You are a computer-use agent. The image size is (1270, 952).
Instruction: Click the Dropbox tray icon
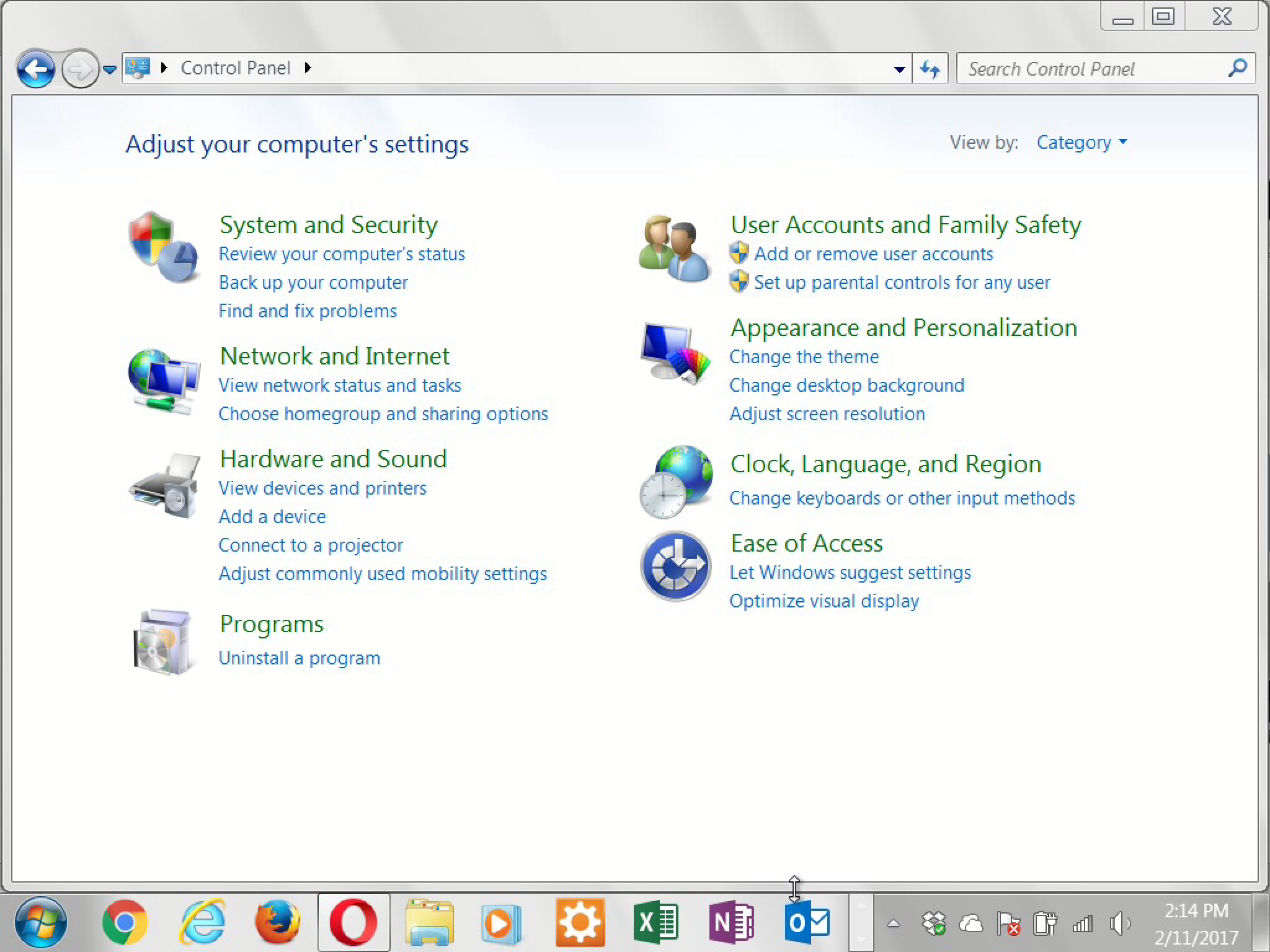(934, 924)
